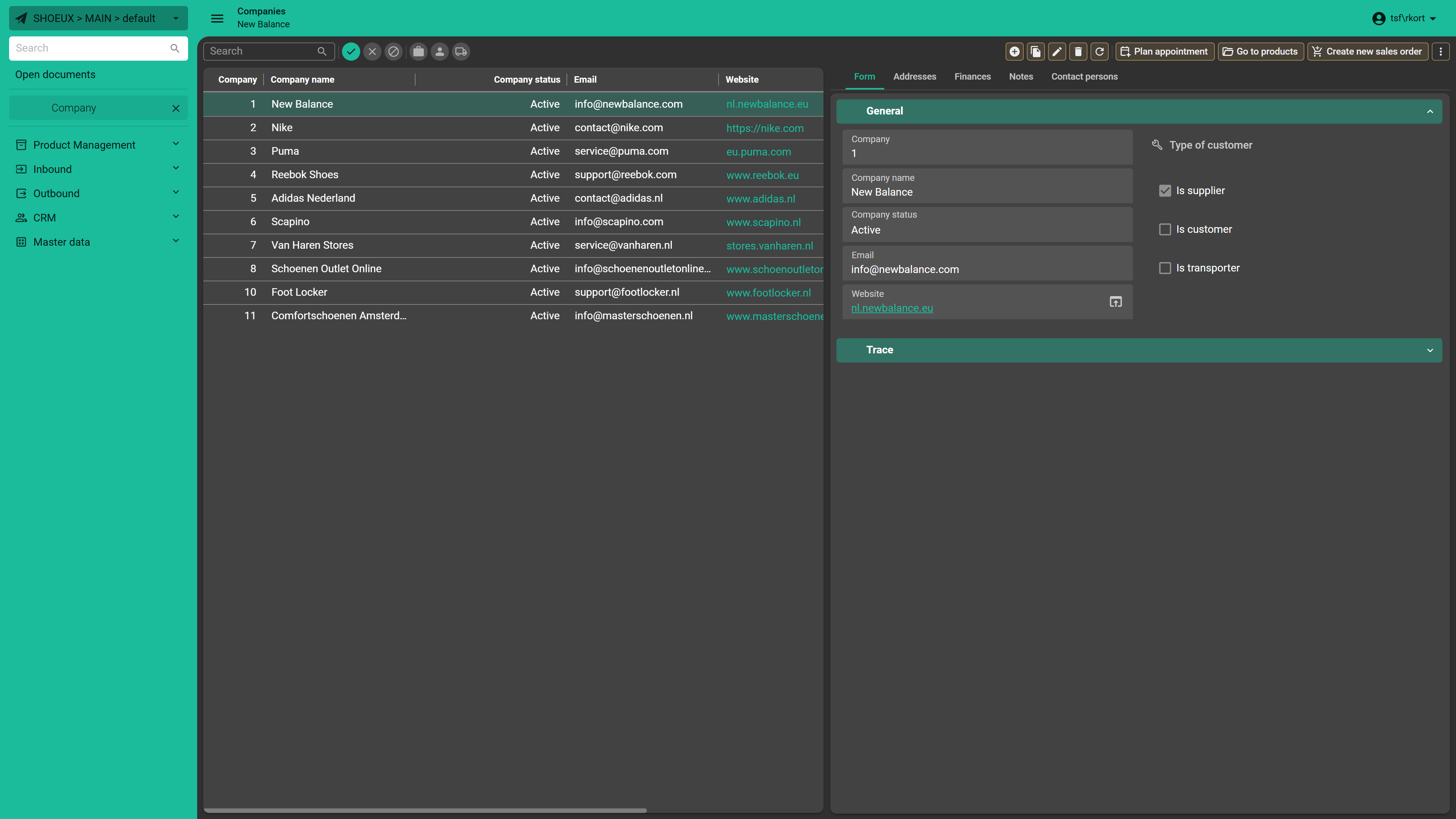Image resolution: width=1456 pixels, height=819 pixels.
Task: Click Create new sales order button
Action: click(x=1368, y=52)
